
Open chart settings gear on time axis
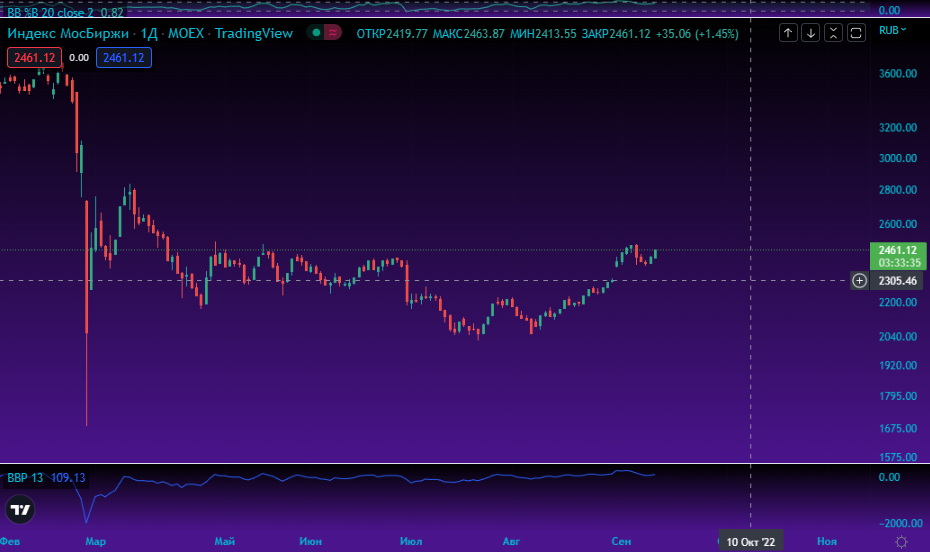[x=902, y=541]
